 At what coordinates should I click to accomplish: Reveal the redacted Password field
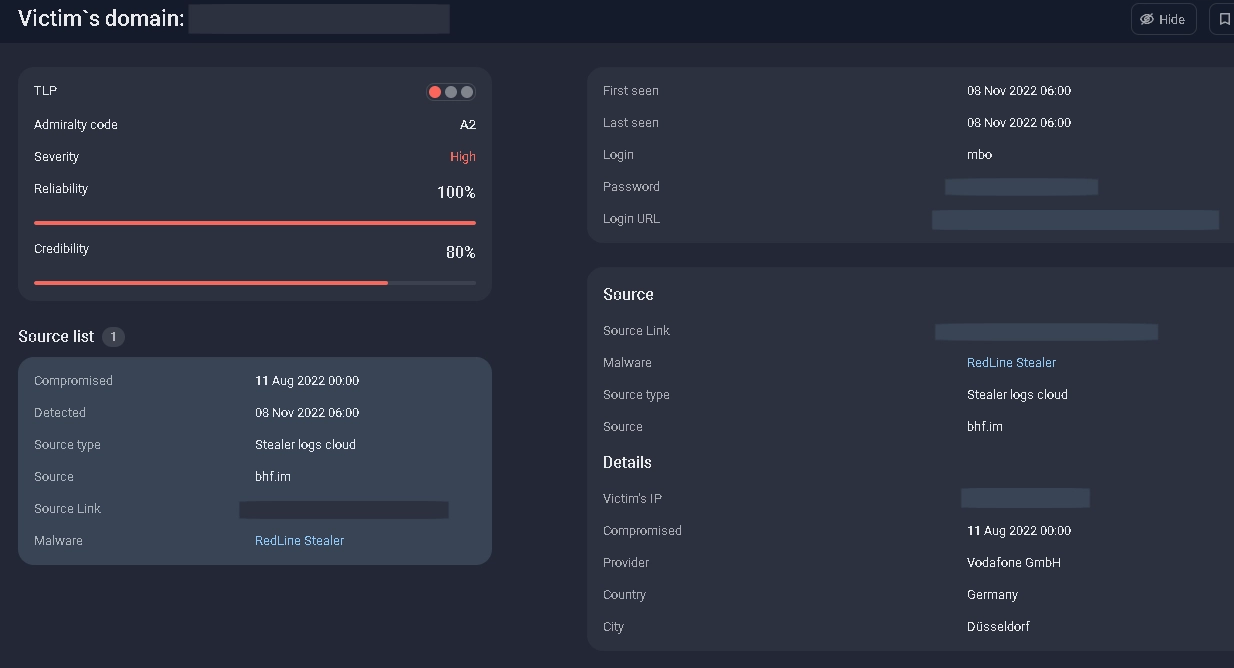tap(1021, 187)
